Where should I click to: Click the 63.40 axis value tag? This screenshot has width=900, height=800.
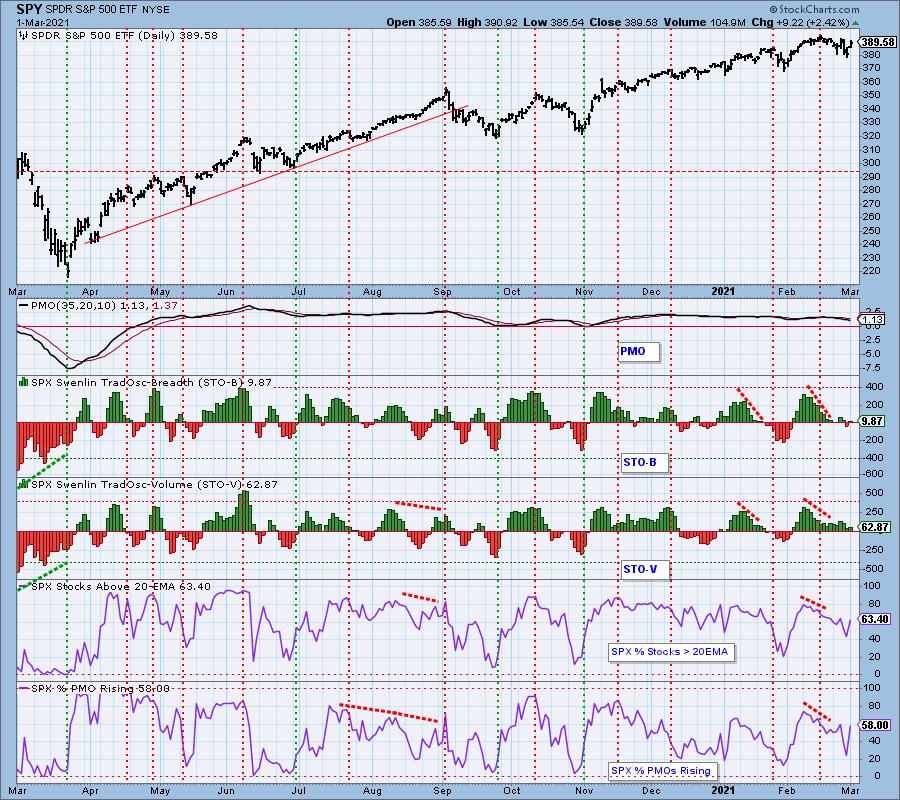[876, 619]
